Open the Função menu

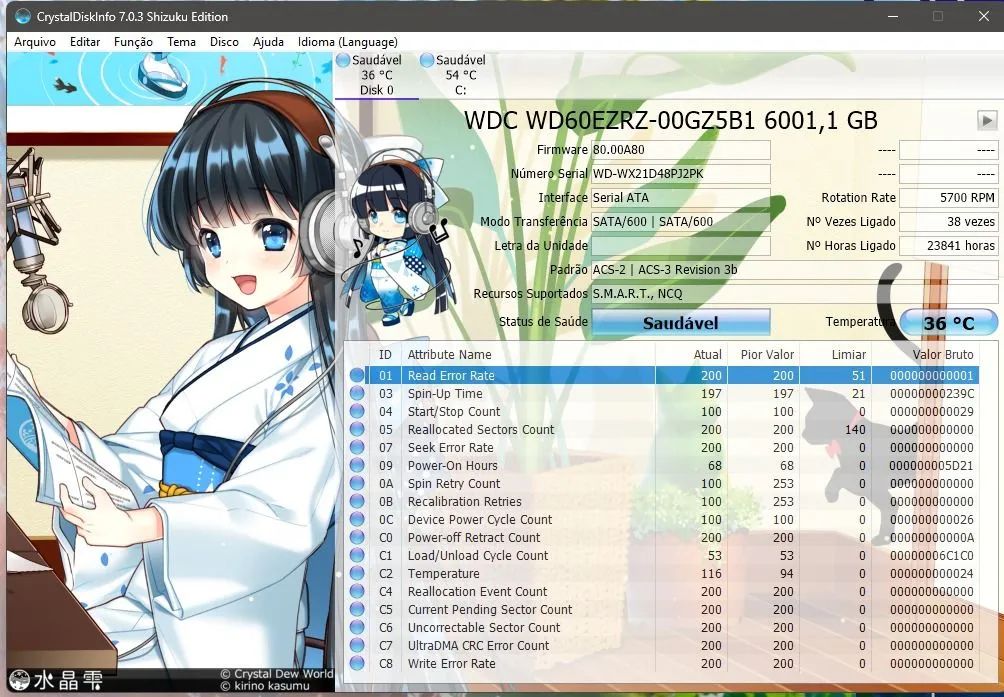133,42
